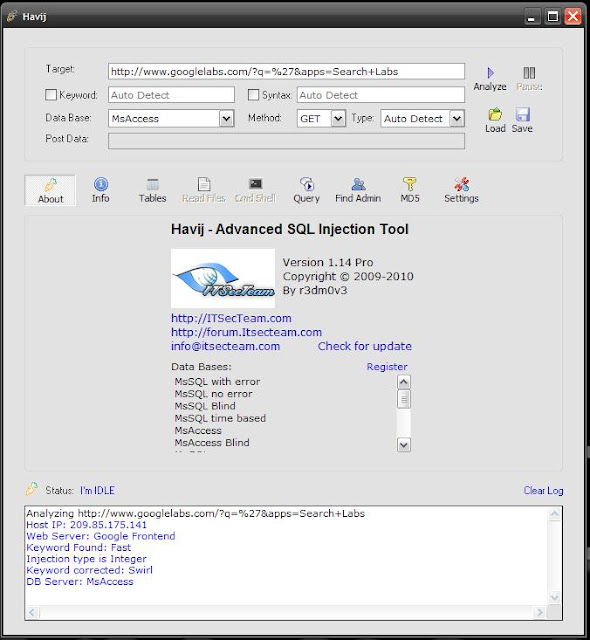The width and height of the screenshot is (590, 640).
Task: Click the Clear Log link
Action: [543, 490]
